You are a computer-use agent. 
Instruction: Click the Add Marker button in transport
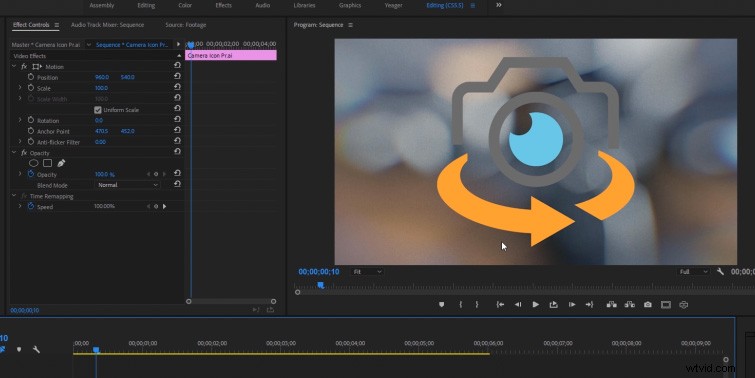[x=442, y=305]
